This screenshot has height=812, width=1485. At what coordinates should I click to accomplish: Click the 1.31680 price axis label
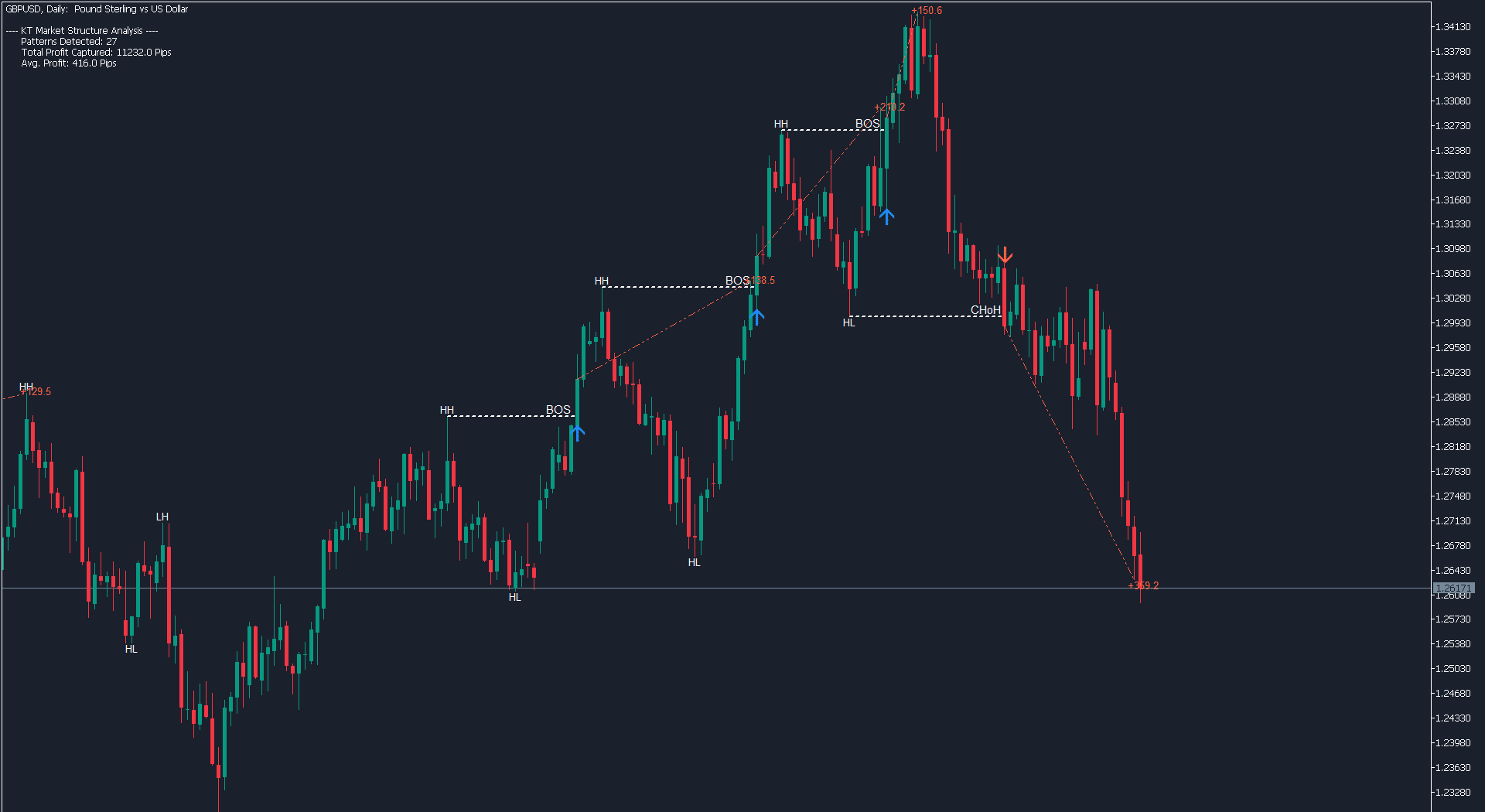pos(1453,200)
